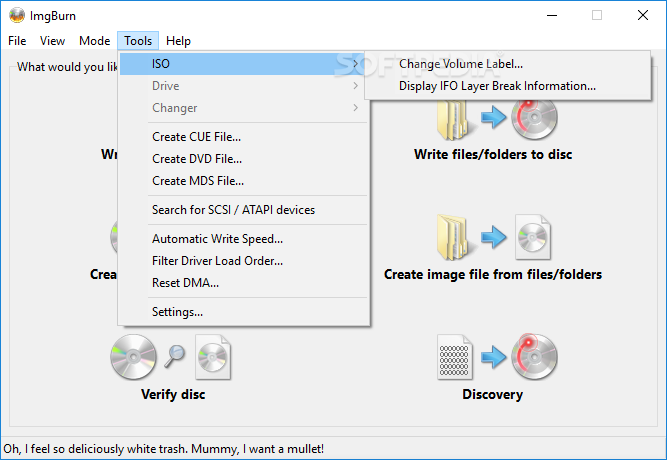Screen dimensions: 667x460
Task: Click burning disc icon above Write files/folders to disc
Action: pos(534,119)
